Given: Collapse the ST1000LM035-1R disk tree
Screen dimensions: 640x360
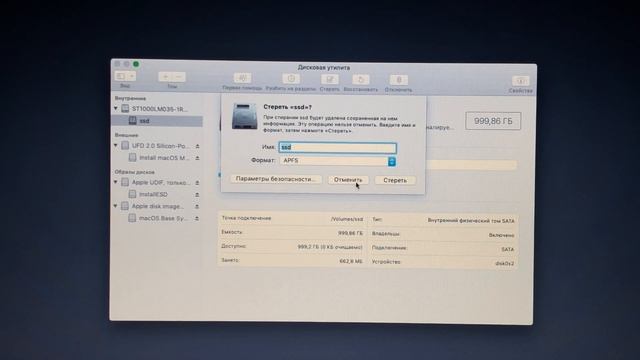Looking at the screenshot, I should click(116, 109).
